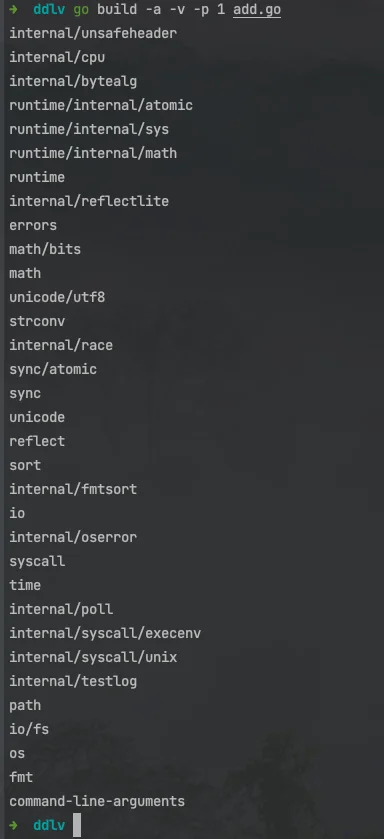Click the unicode/utf8 package line
384x839 pixels.
pyautogui.click(x=57, y=297)
